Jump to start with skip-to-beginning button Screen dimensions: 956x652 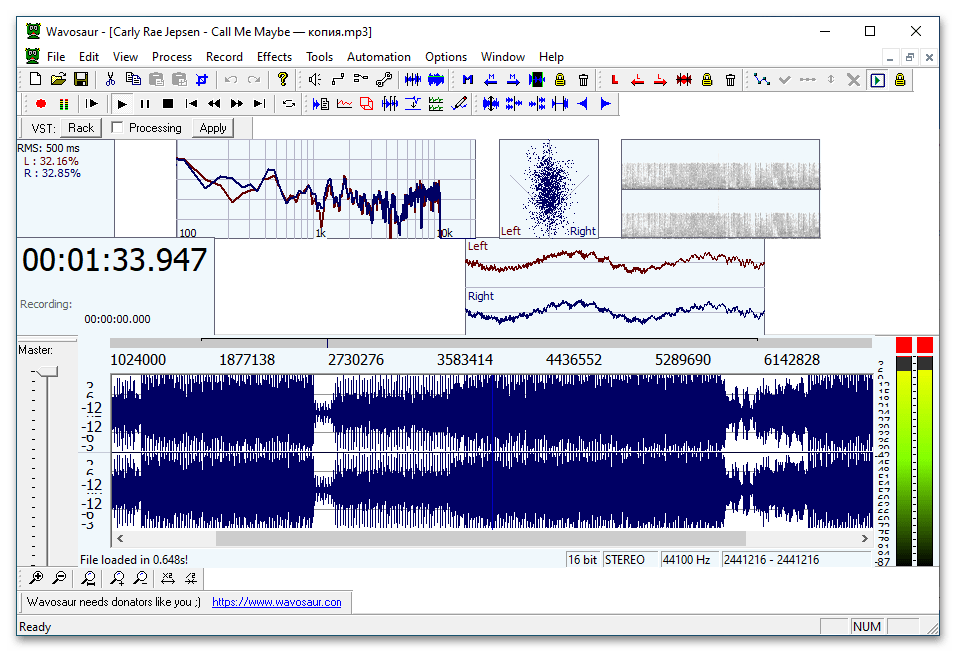click(x=191, y=104)
